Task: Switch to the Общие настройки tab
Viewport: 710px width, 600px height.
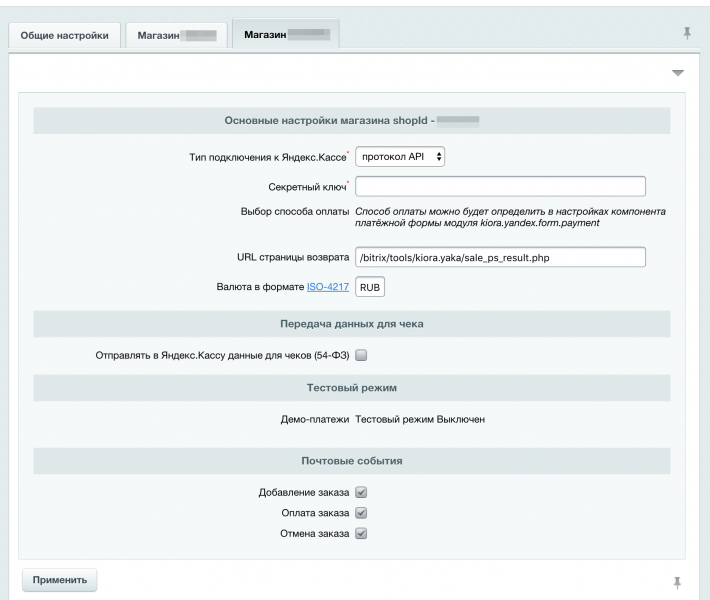Action: tap(65, 35)
